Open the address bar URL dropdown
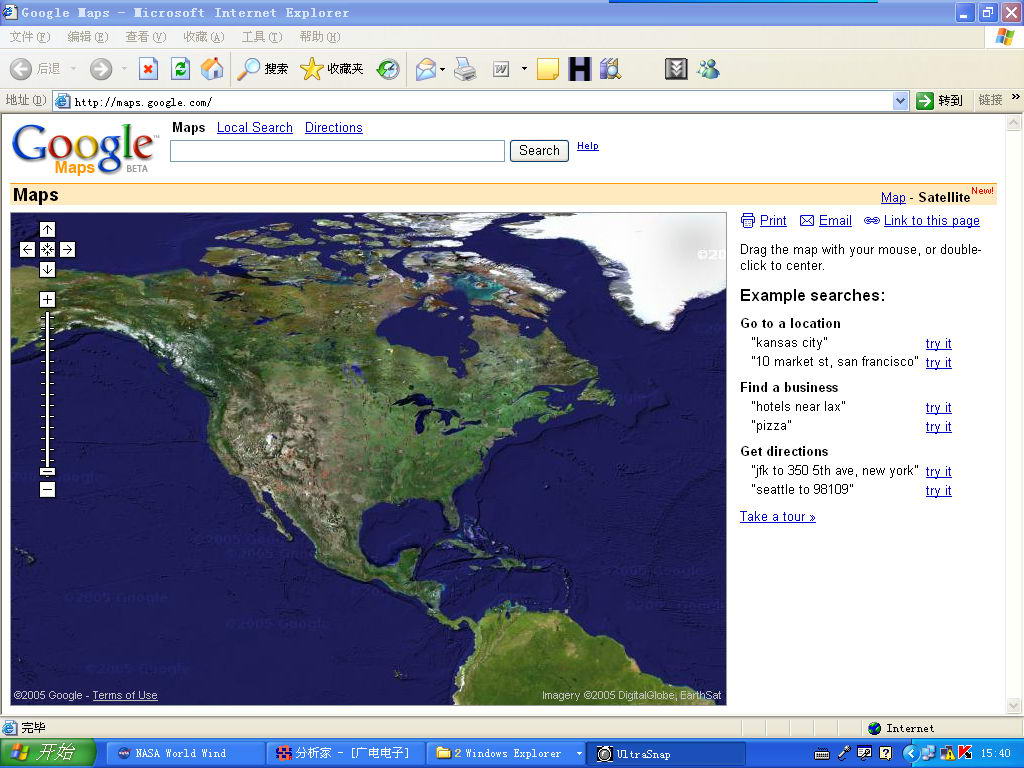Screen dimensions: 1024x768 click(900, 101)
